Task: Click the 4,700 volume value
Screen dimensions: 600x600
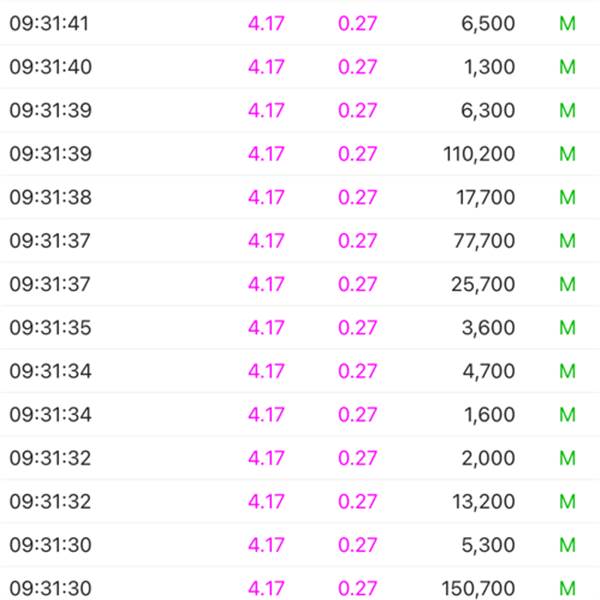Action: (489, 371)
